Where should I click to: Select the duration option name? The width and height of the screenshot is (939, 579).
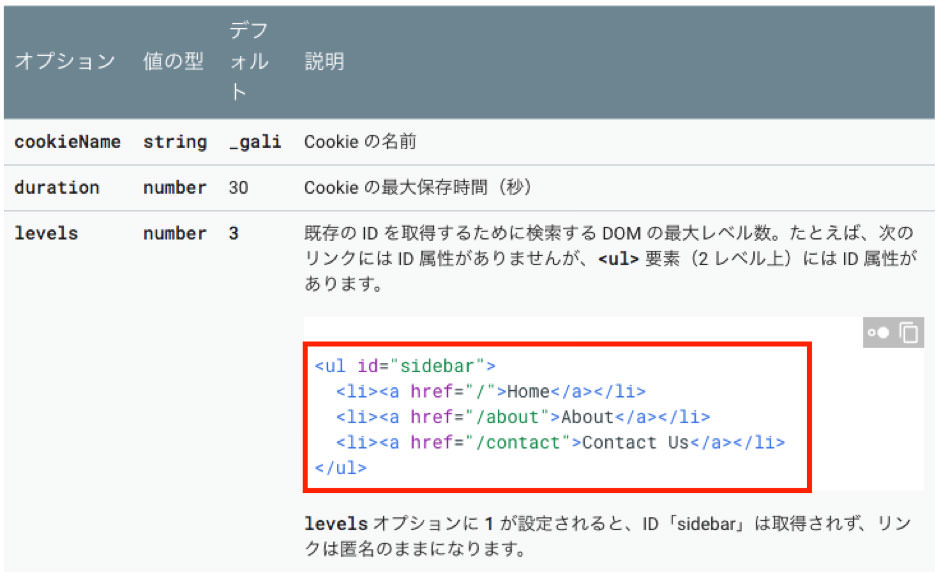[57, 188]
